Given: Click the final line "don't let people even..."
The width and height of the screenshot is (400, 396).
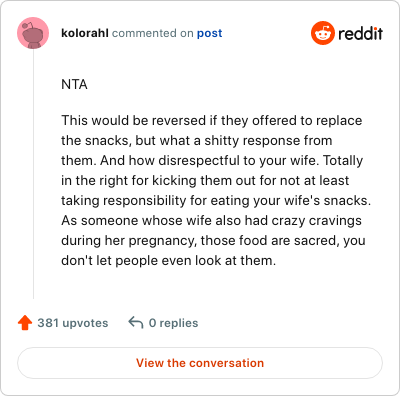Looking at the screenshot, I should pyautogui.click(x=169, y=260).
